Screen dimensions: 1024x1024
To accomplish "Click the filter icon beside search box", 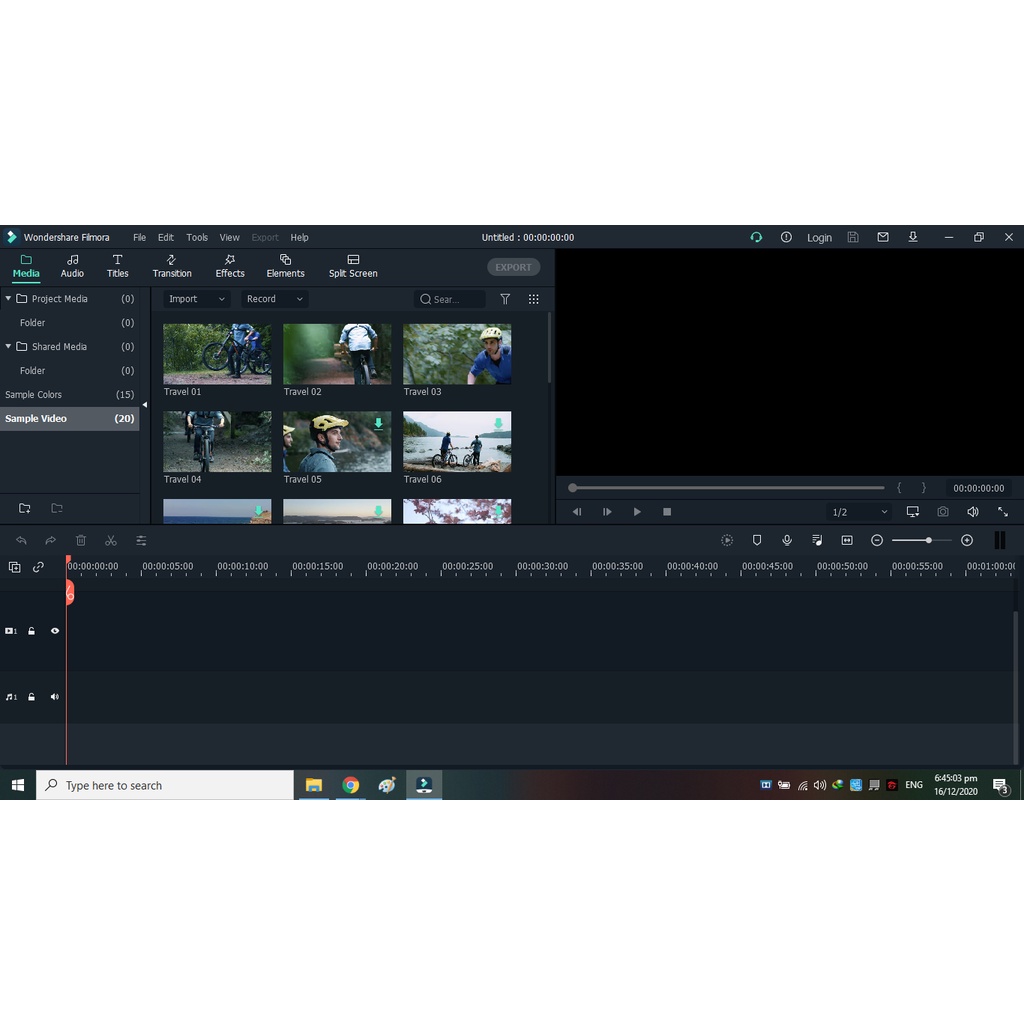I will [505, 299].
